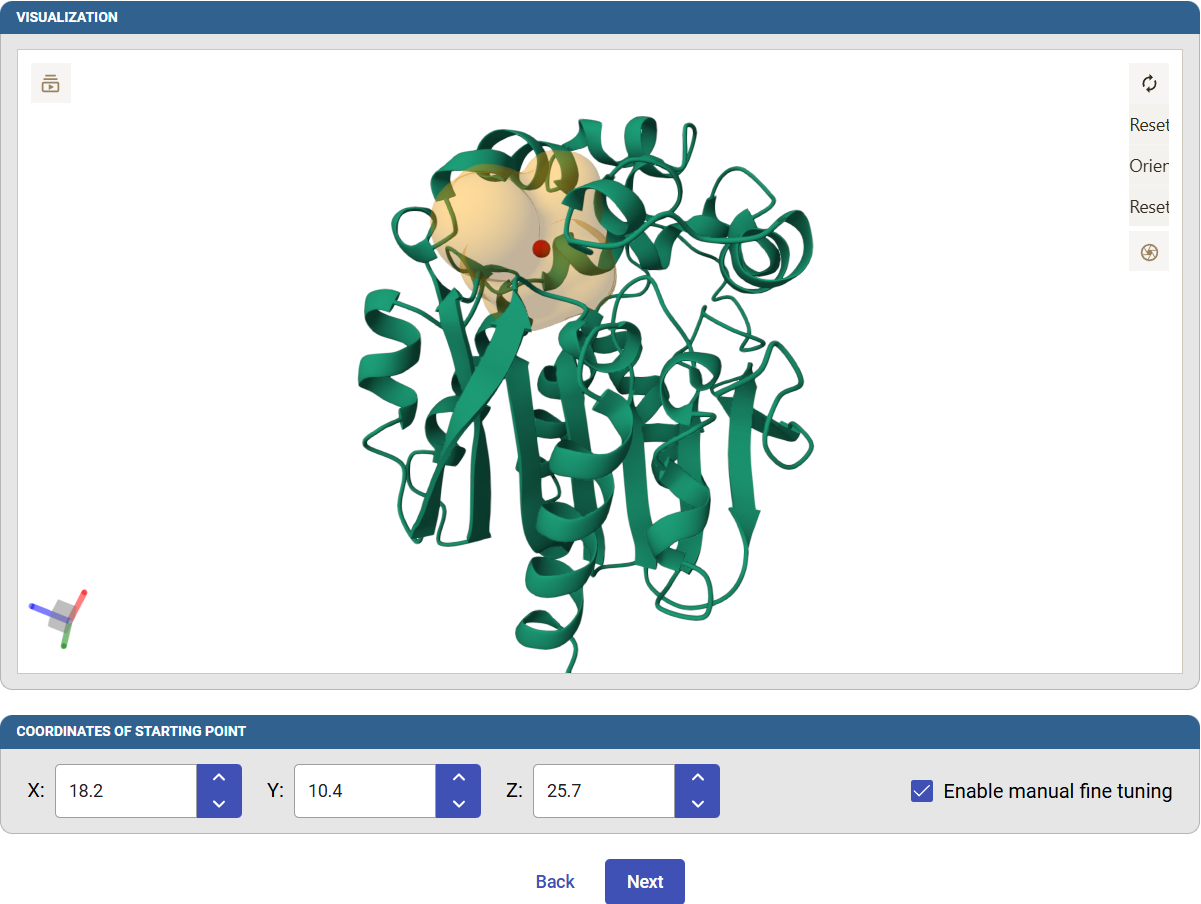Click the Orient view control
Image resolution: width=1201 pixels, height=904 pixels.
click(1149, 166)
